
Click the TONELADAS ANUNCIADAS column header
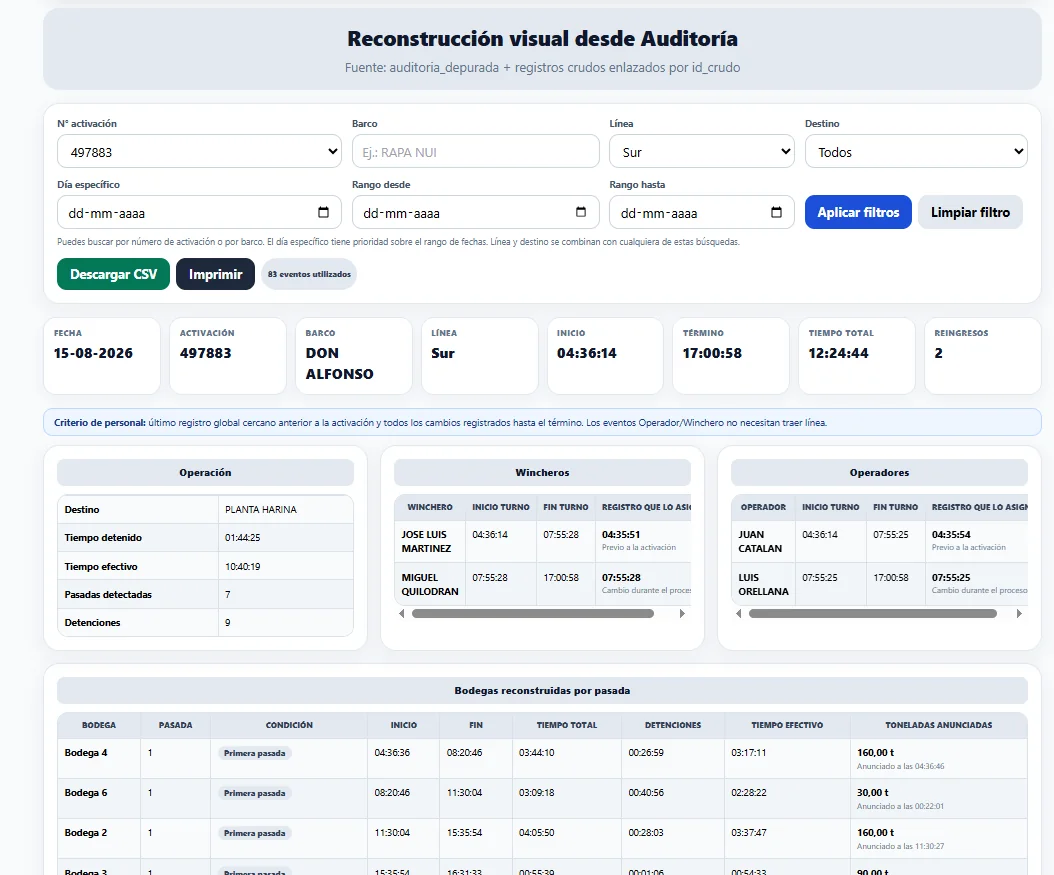coord(938,725)
